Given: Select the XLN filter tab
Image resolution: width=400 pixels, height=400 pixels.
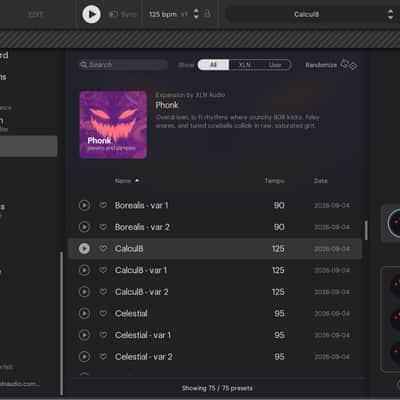Looking at the screenshot, I should (244, 65).
